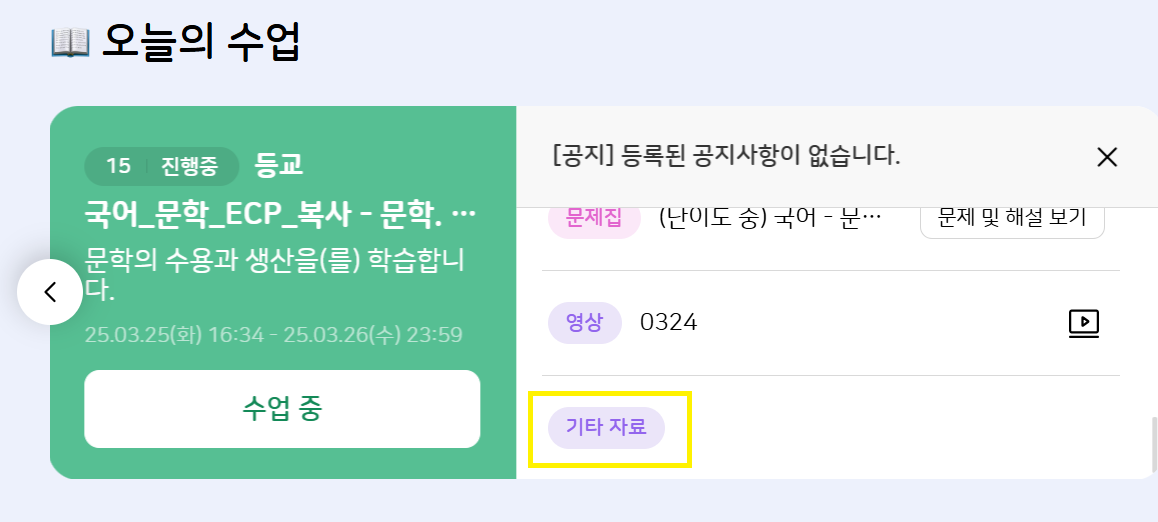
Task: Click the 등교 label
Action: pos(279,165)
